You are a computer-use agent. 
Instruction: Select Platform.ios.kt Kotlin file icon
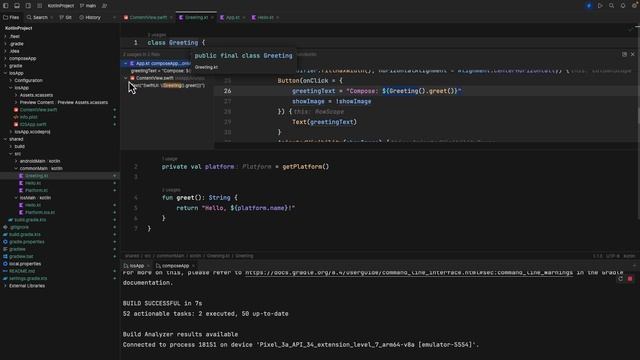[21, 213]
